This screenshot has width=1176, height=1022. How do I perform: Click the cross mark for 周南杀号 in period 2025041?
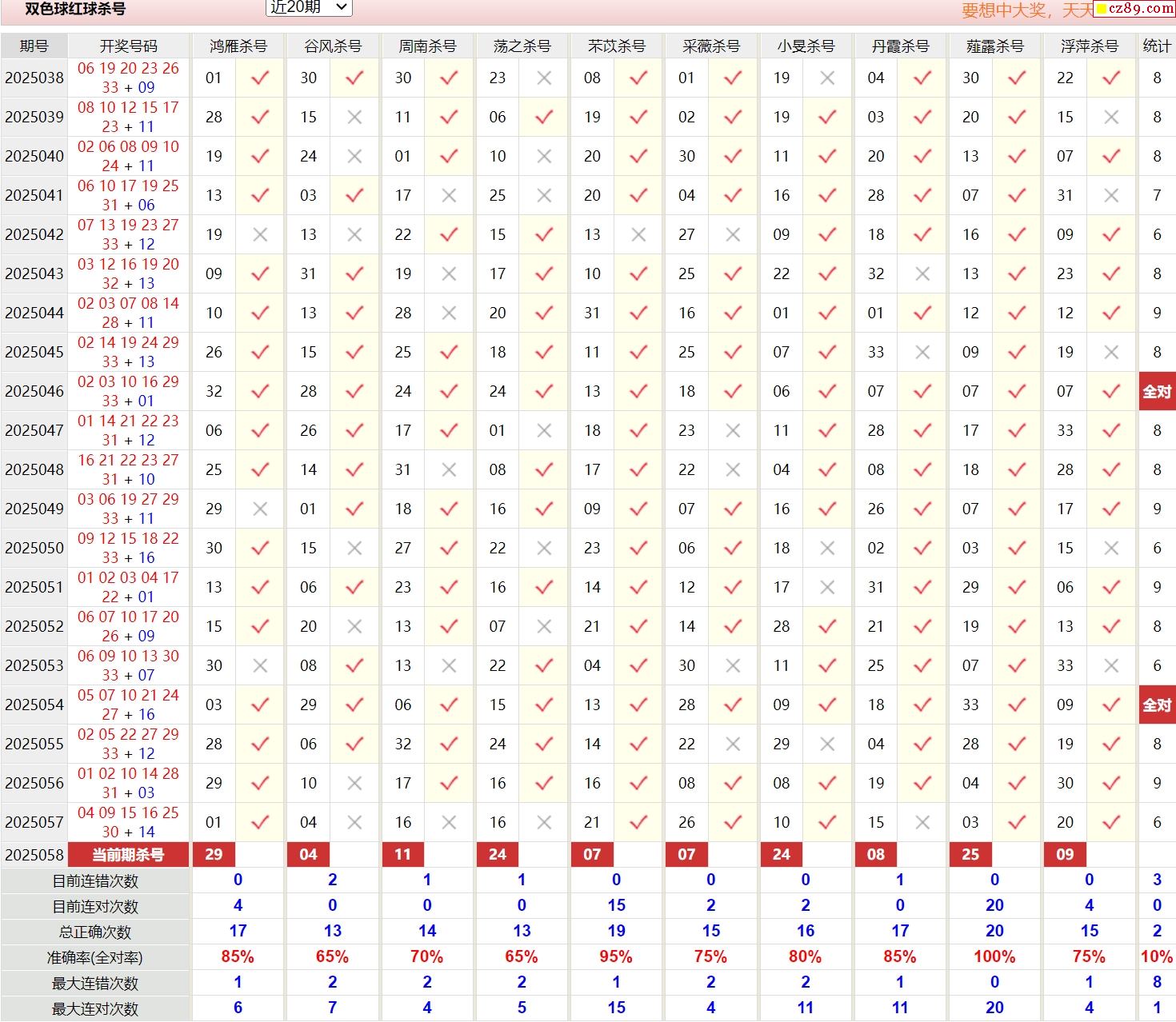[450, 196]
